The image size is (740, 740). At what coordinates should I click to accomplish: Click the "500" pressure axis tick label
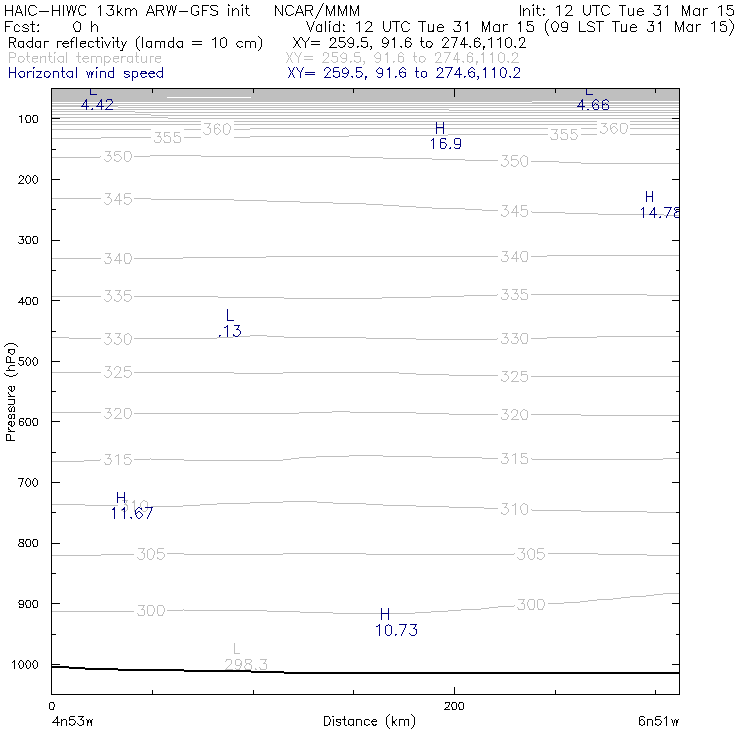click(28, 361)
